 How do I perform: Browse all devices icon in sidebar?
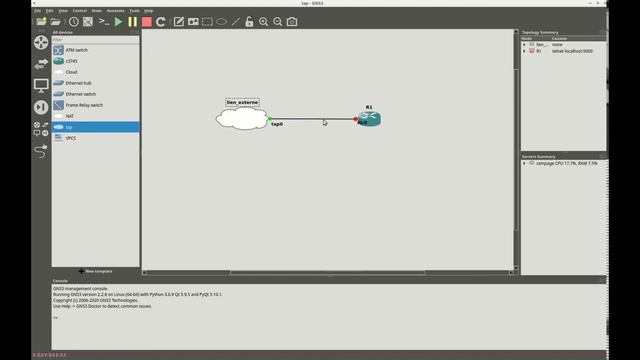pos(41,129)
